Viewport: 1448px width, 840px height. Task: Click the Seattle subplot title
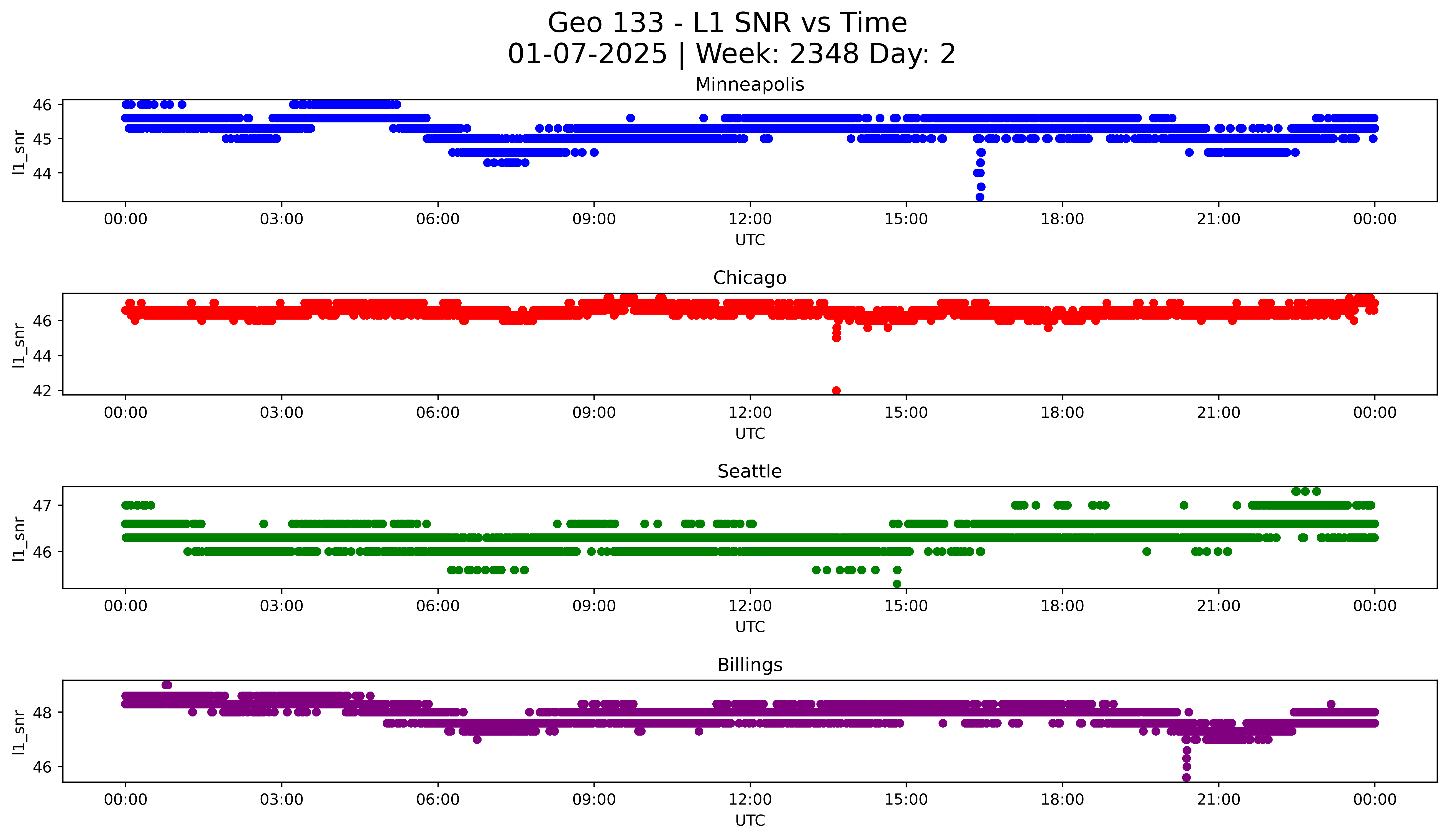pyautogui.click(x=749, y=471)
